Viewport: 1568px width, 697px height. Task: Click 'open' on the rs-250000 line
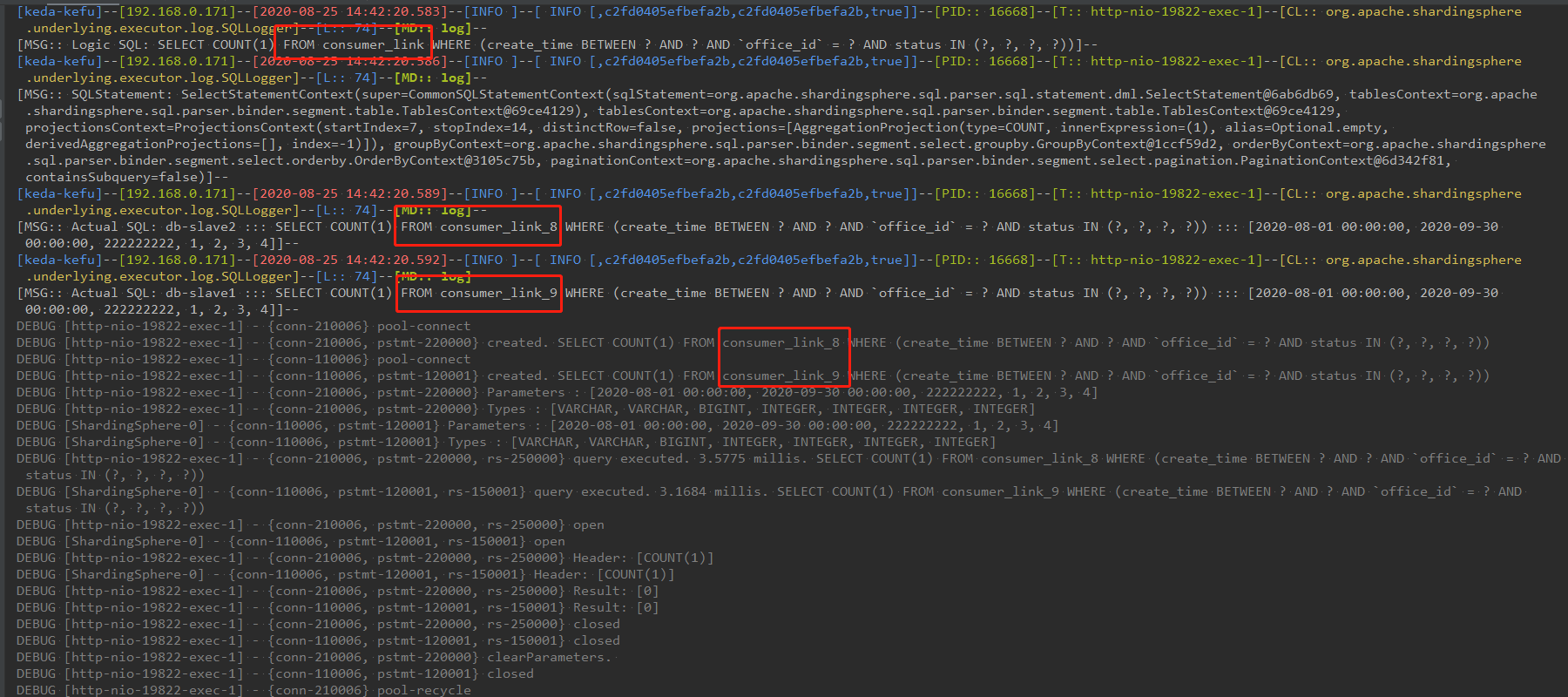pos(589,524)
